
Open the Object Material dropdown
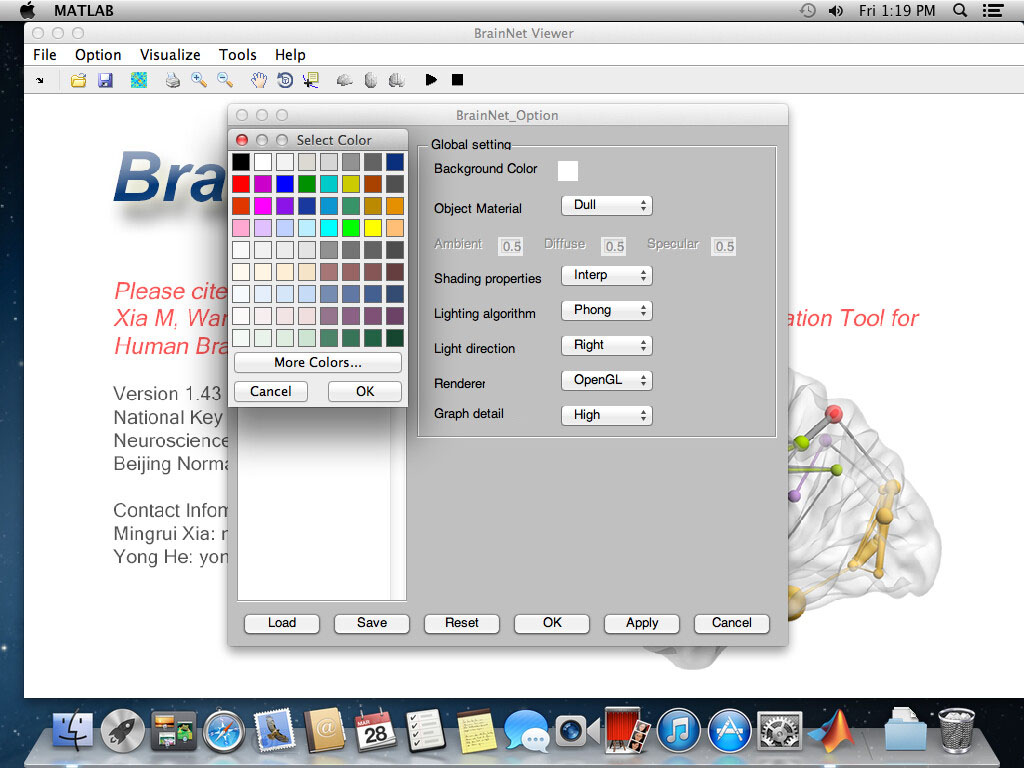click(606, 205)
